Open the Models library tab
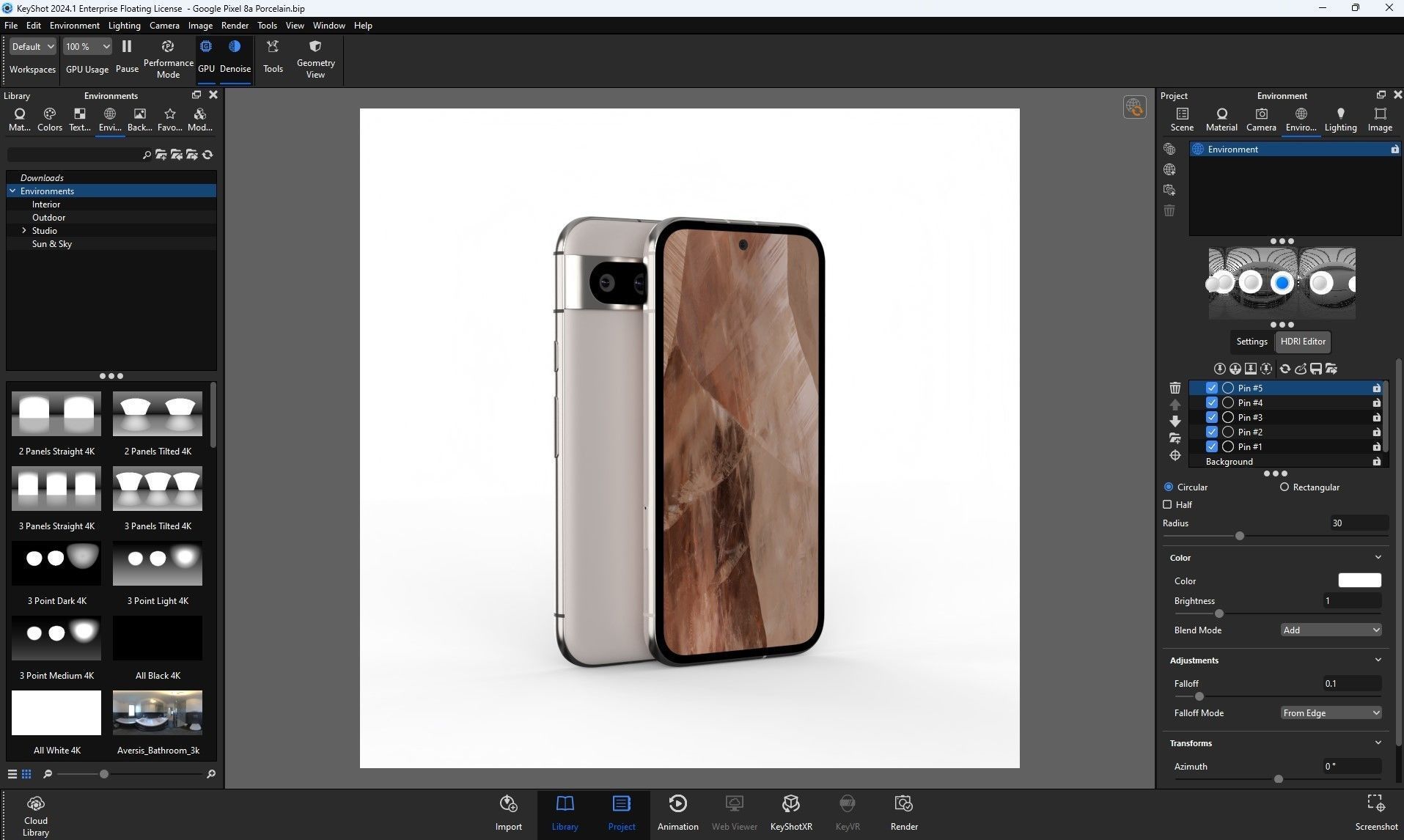 [199, 119]
